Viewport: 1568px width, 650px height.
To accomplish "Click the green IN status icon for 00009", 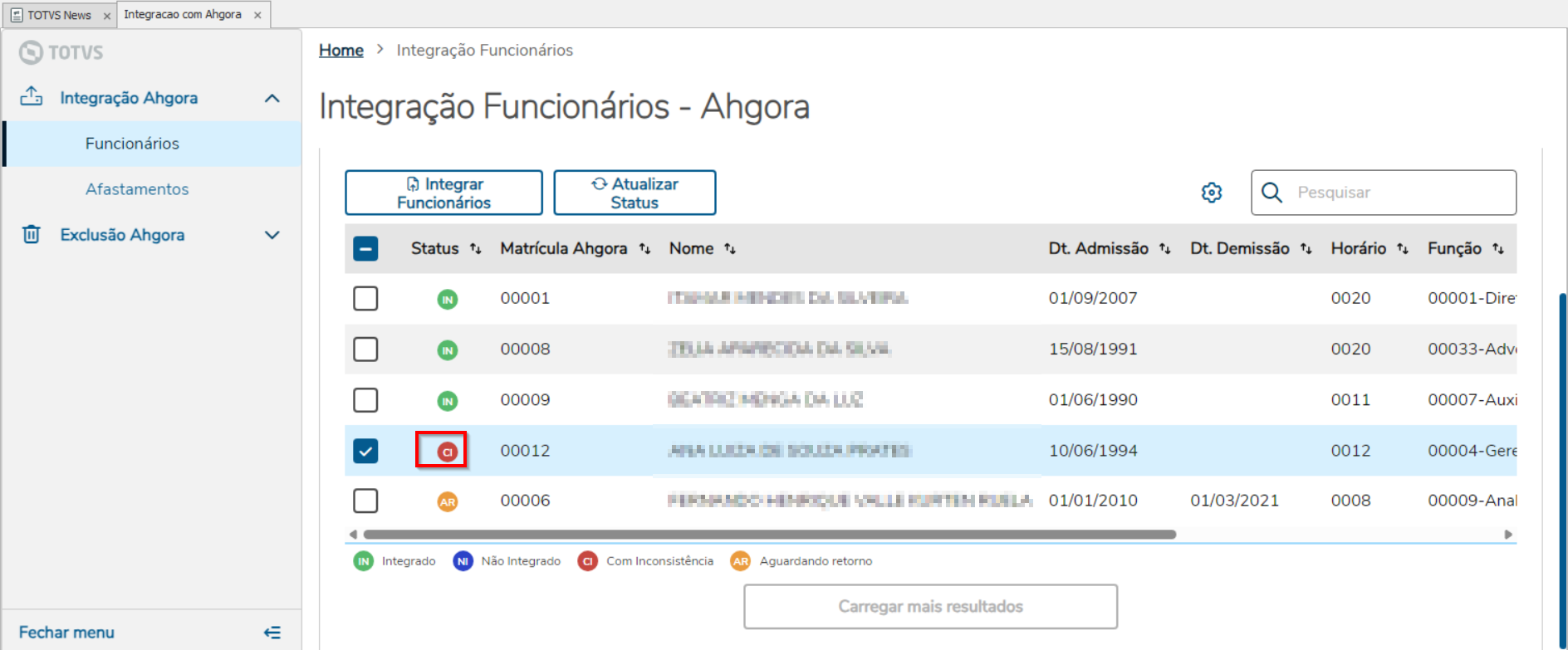I will 448,401.
